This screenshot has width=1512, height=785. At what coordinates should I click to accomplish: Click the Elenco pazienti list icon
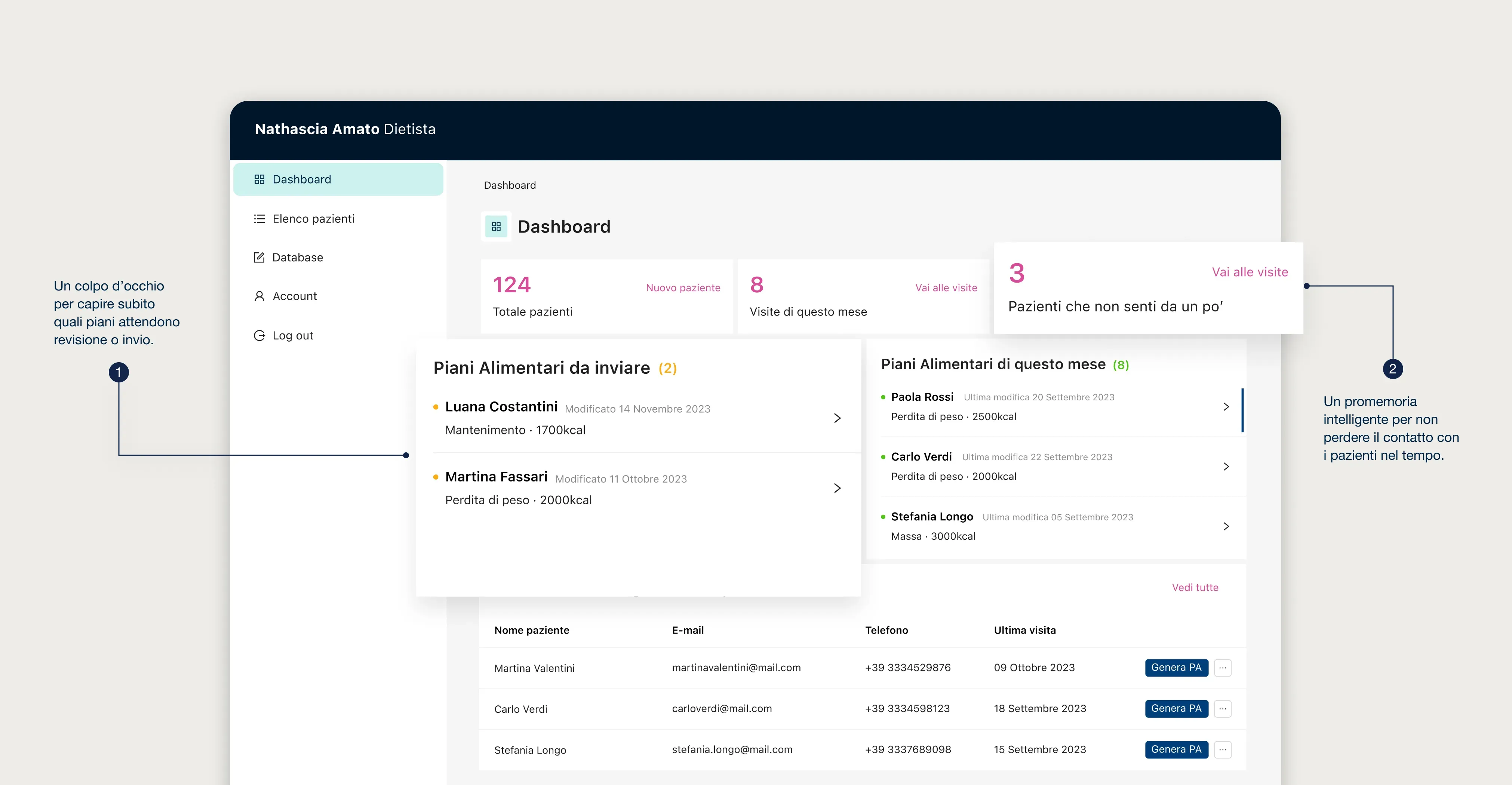pos(259,219)
